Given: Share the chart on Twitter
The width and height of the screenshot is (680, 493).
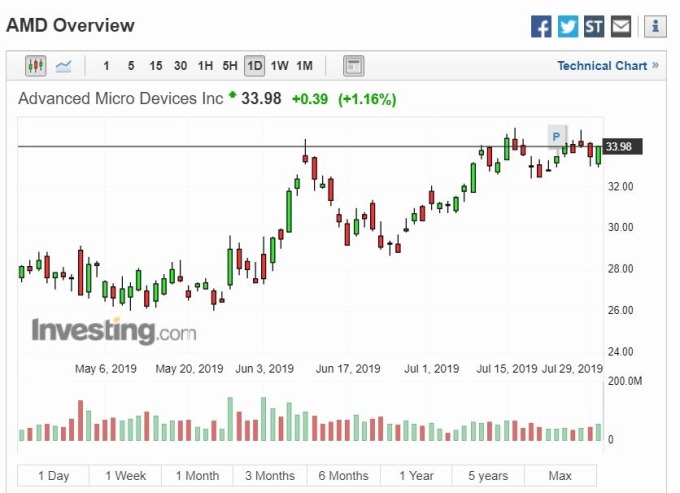Looking at the screenshot, I should pyautogui.click(x=567, y=27).
